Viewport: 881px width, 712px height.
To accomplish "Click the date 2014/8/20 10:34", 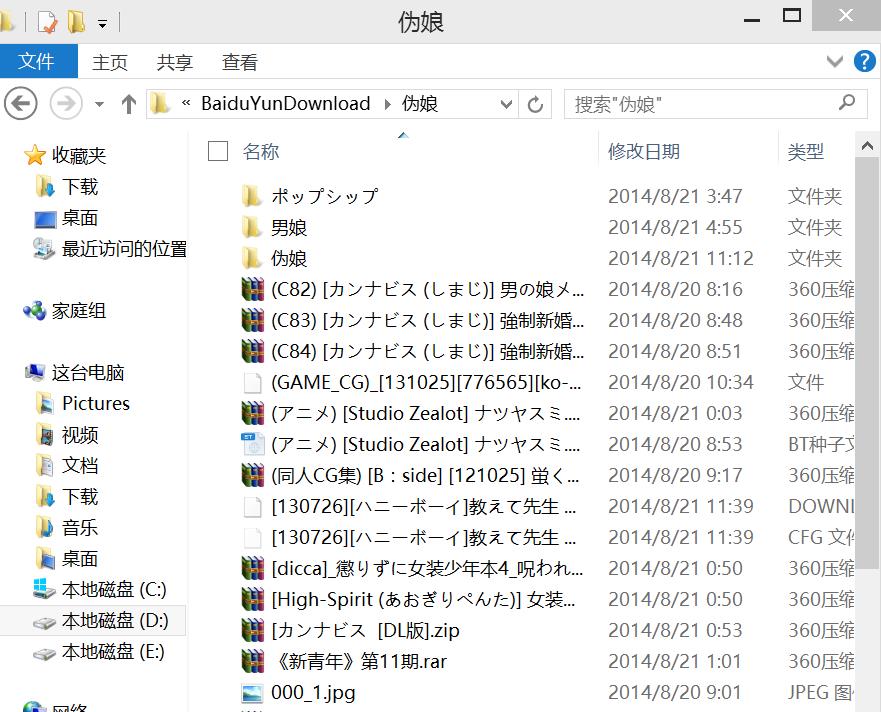I will point(680,382).
